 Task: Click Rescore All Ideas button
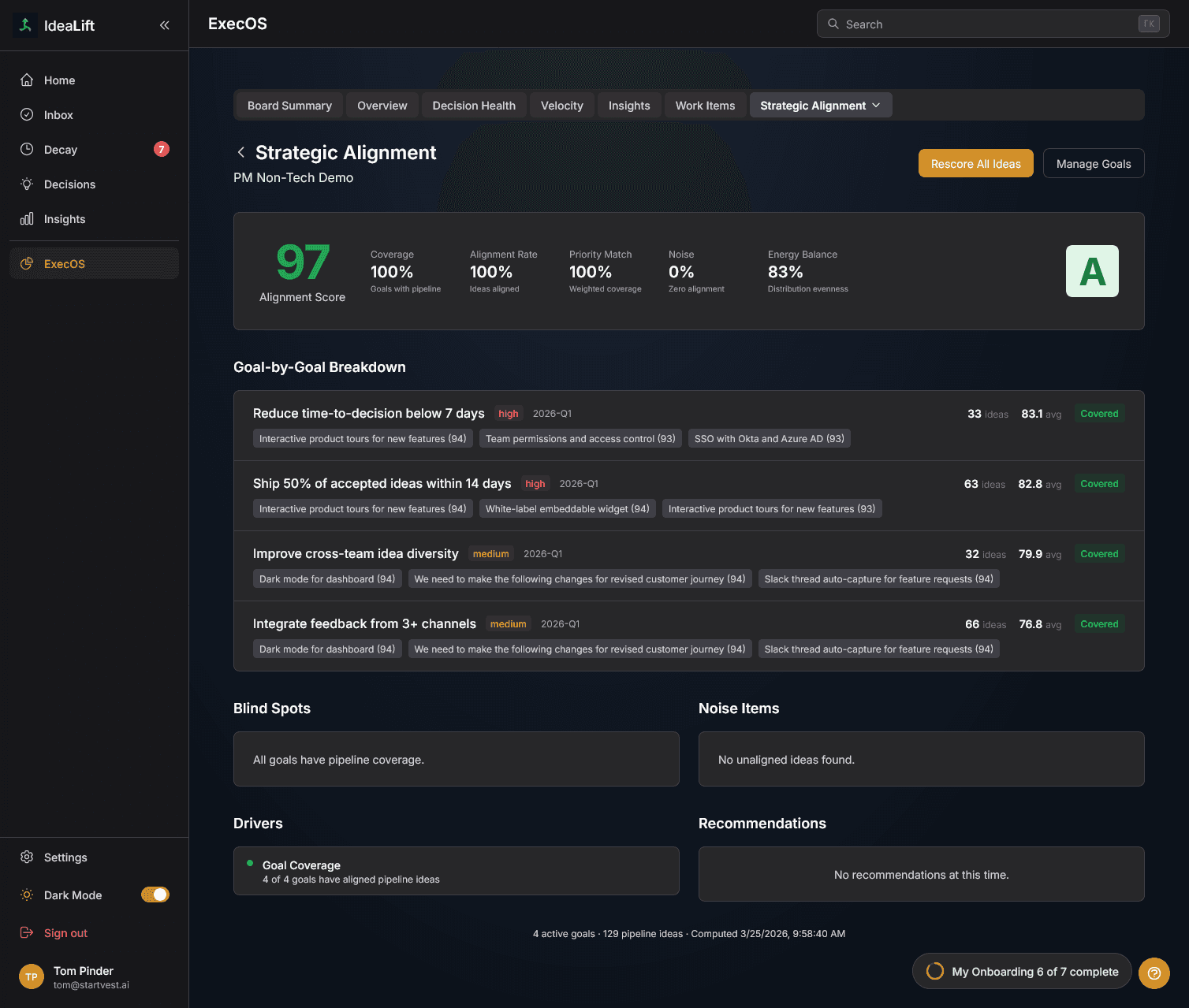(x=976, y=163)
